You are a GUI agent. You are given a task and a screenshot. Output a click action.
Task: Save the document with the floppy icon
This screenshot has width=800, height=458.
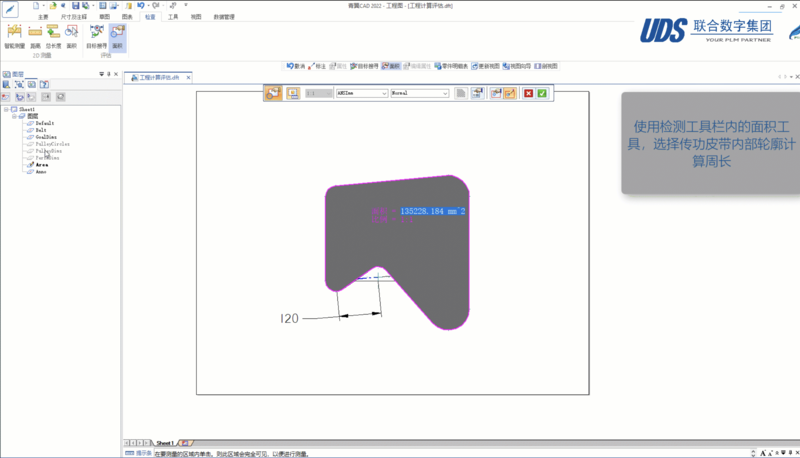tap(76, 6)
